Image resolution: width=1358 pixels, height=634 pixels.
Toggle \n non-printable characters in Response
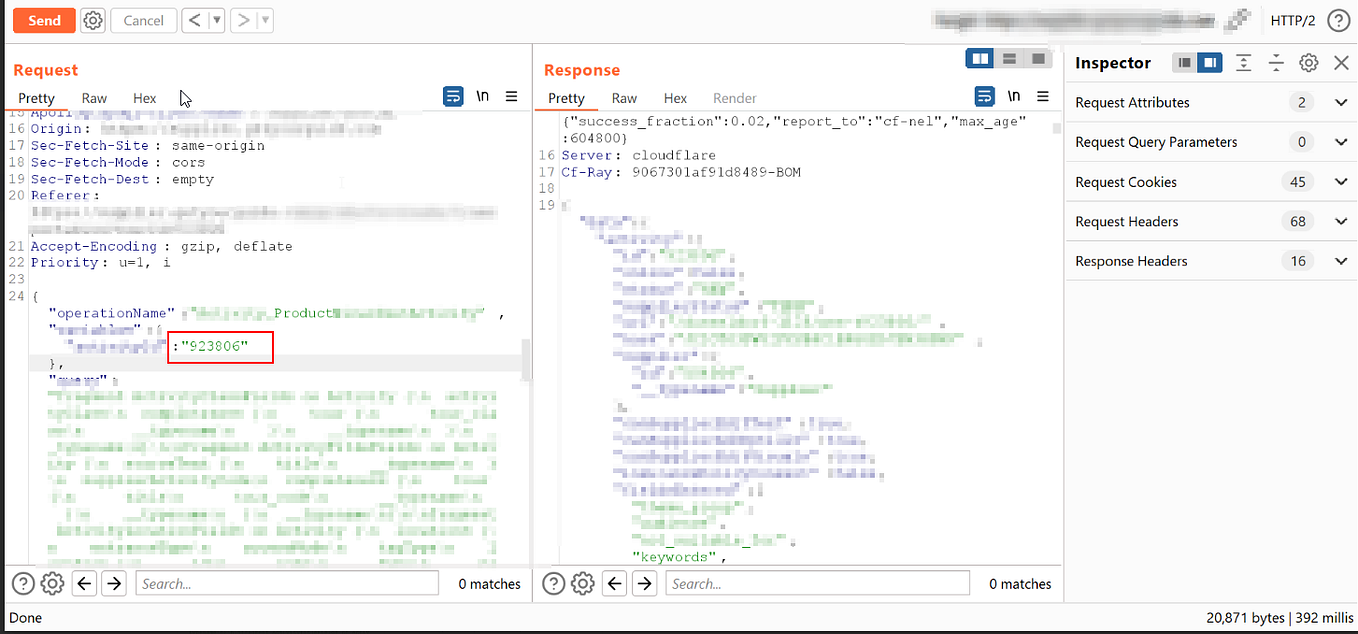pyautogui.click(x=1013, y=96)
